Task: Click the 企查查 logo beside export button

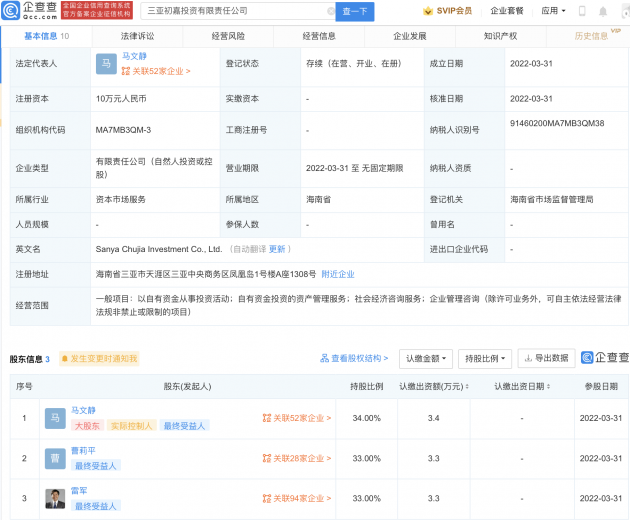Action: [x=605, y=358]
